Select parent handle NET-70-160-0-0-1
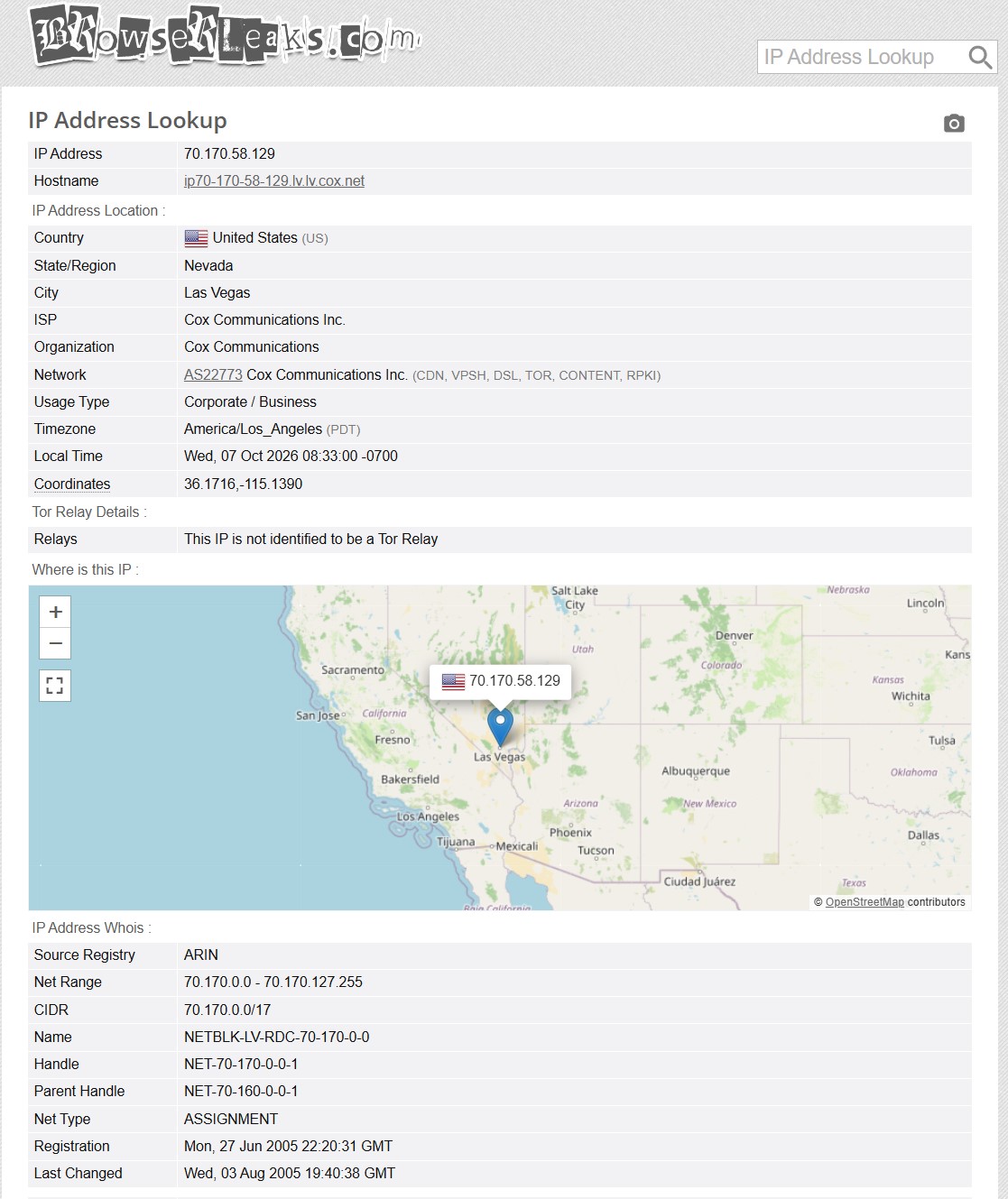1008x1199 pixels. (241, 1091)
